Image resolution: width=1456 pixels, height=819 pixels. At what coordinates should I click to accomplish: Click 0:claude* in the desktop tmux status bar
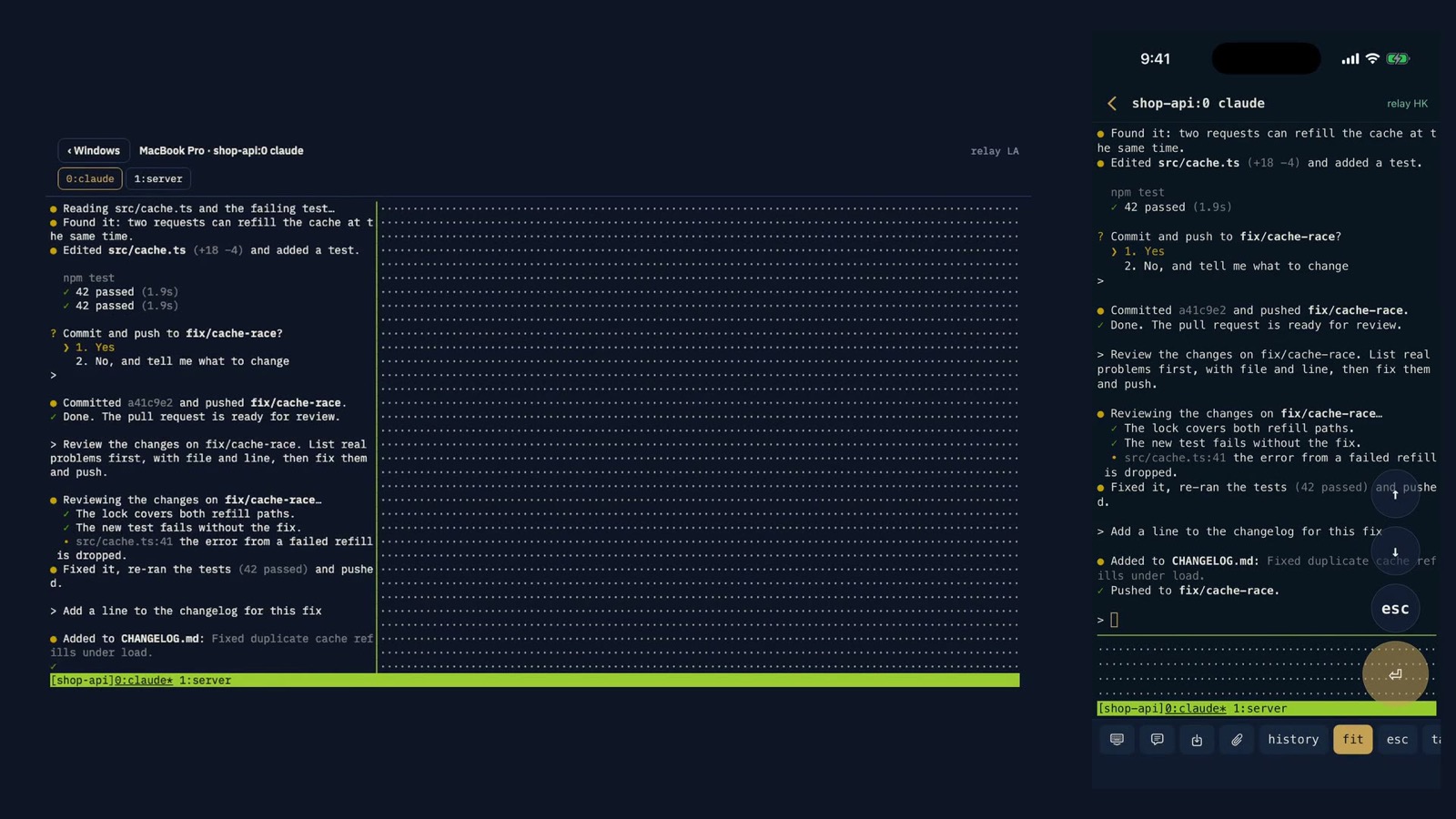coord(144,681)
